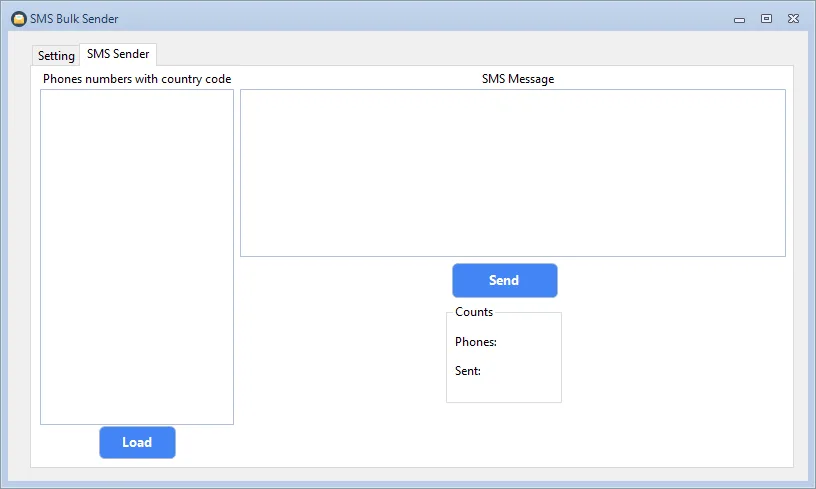Screen dimensions: 816x489
Task: Maximize the SMS Bulk Sender window
Action: point(766,19)
